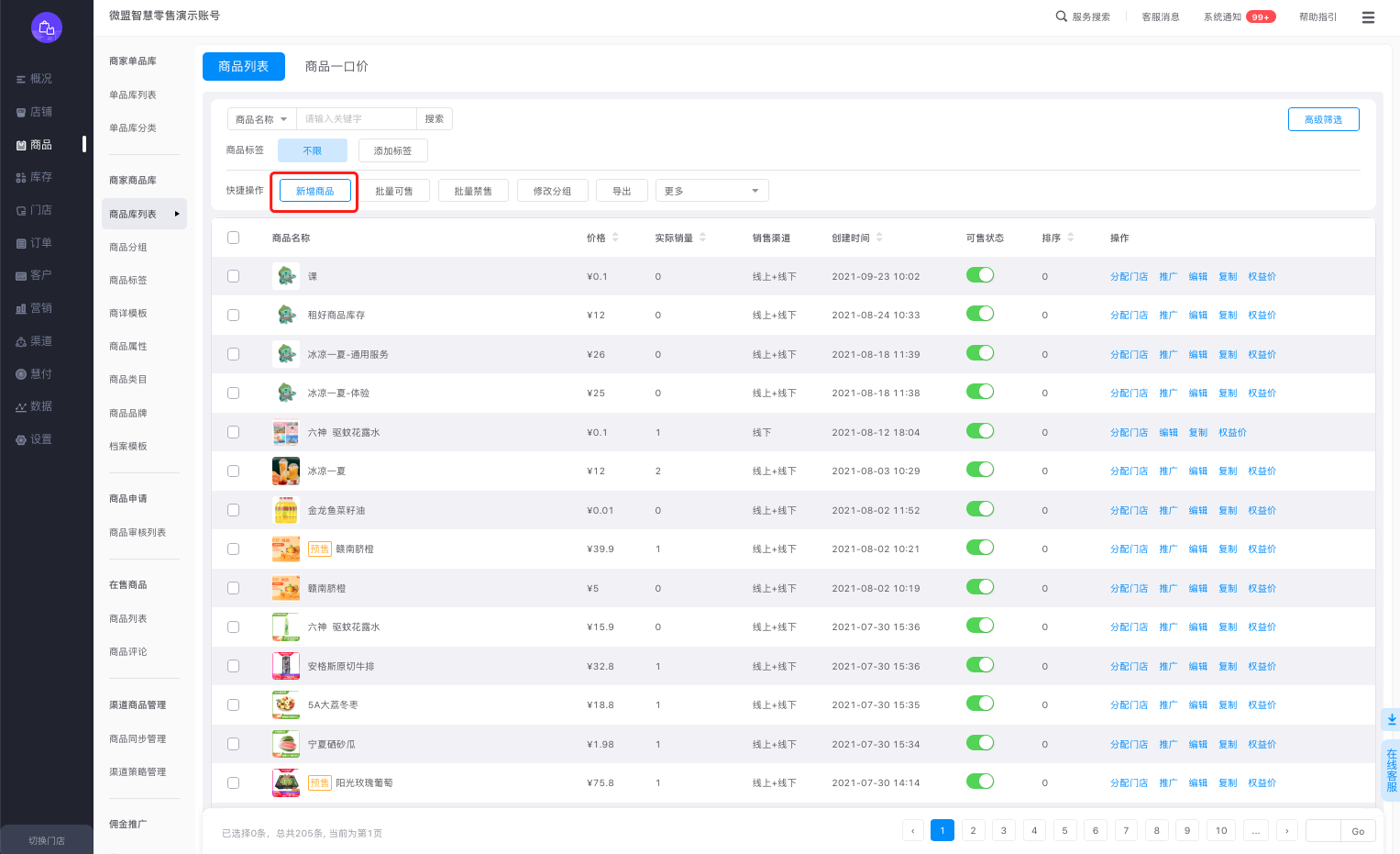Open the 库存 inventory sidebar icon
Screen dimensions: 1400x854
pyautogui.click(x=21, y=178)
